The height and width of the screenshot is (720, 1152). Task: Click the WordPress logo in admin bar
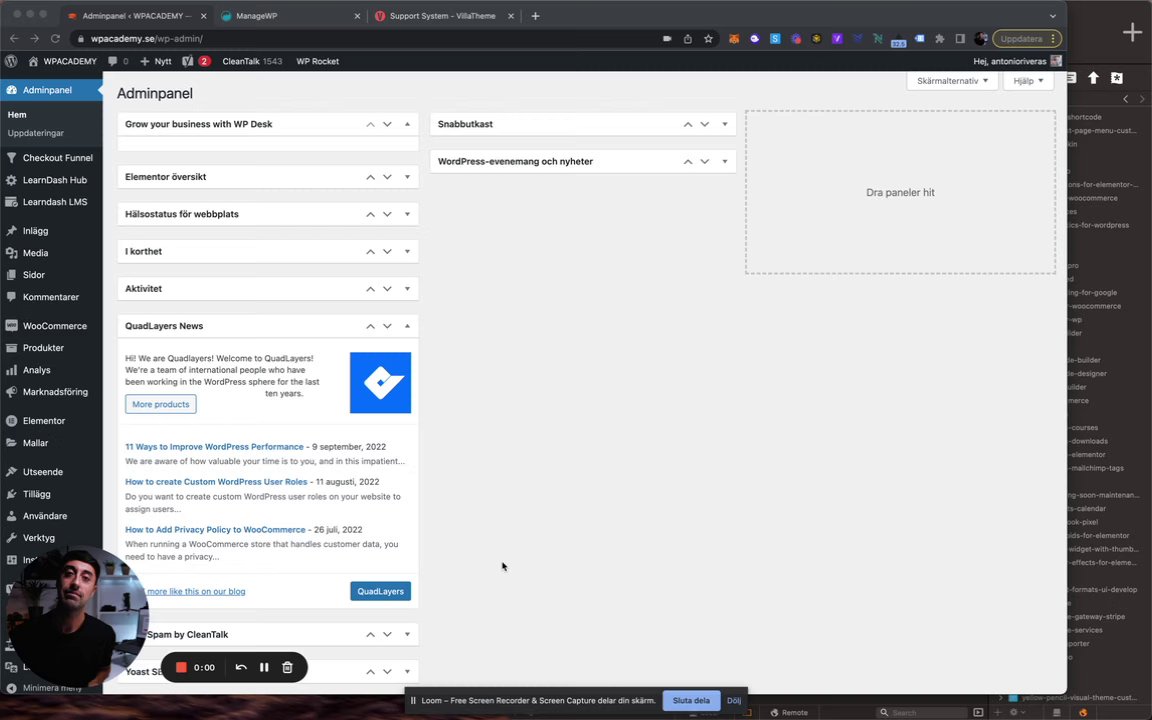11,61
